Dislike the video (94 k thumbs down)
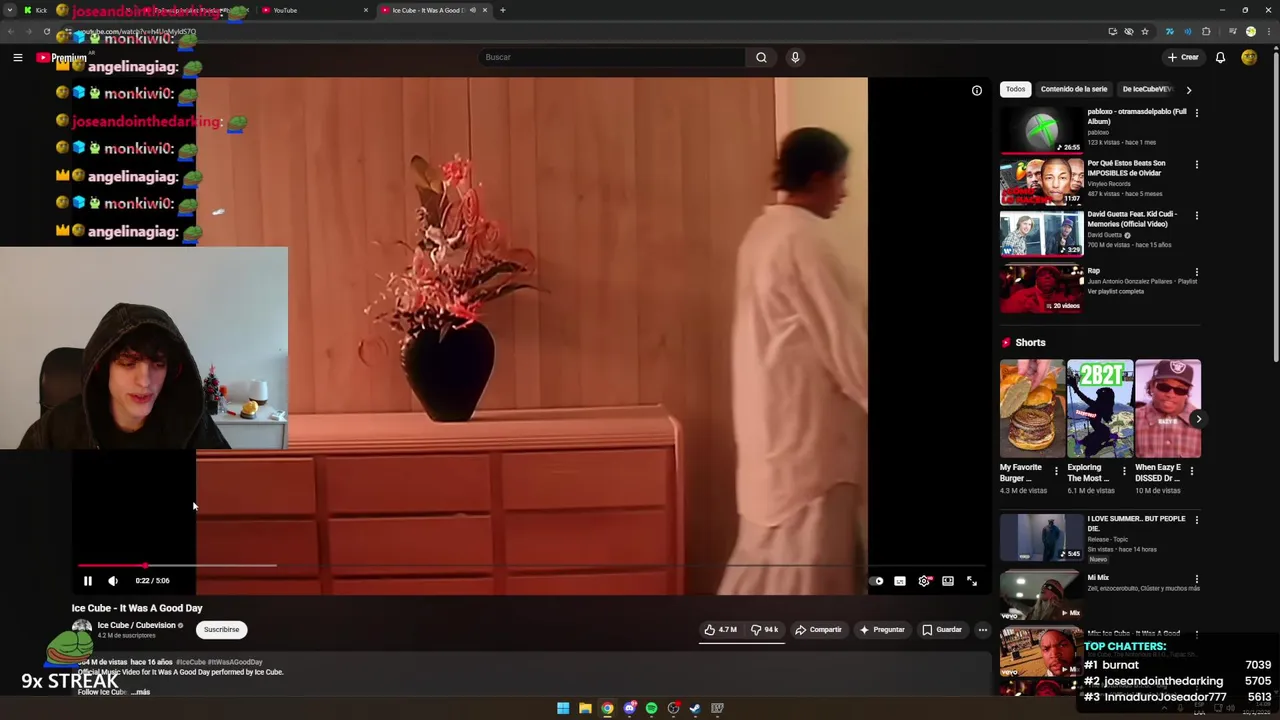This screenshot has width=1280, height=720. [x=765, y=630]
